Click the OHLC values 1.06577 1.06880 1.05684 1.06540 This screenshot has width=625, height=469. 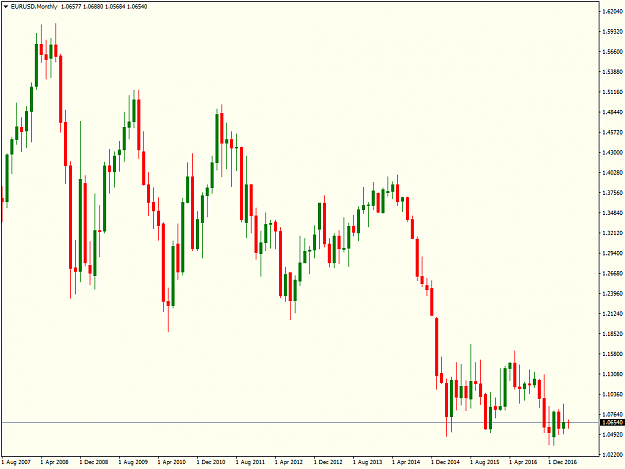(x=104, y=7)
